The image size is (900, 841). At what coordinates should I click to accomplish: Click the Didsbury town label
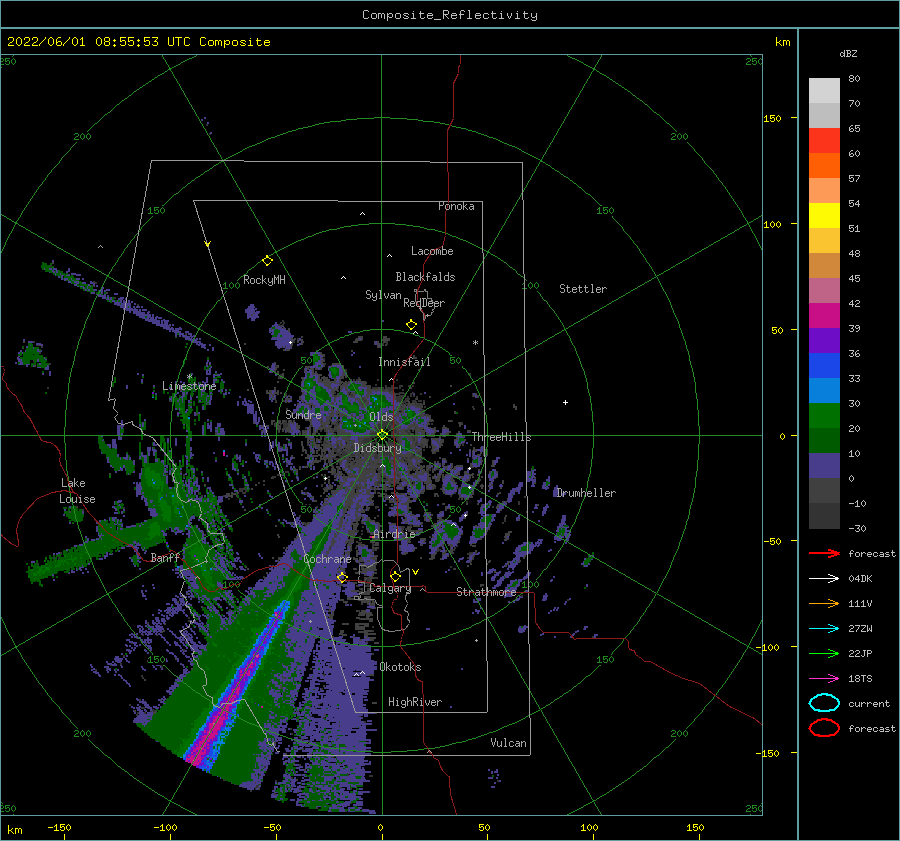click(x=377, y=448)
